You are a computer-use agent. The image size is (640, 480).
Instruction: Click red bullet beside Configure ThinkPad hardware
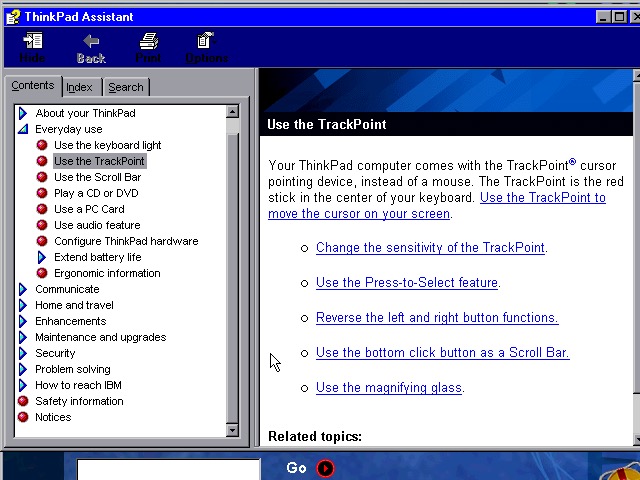coord(42,241)
